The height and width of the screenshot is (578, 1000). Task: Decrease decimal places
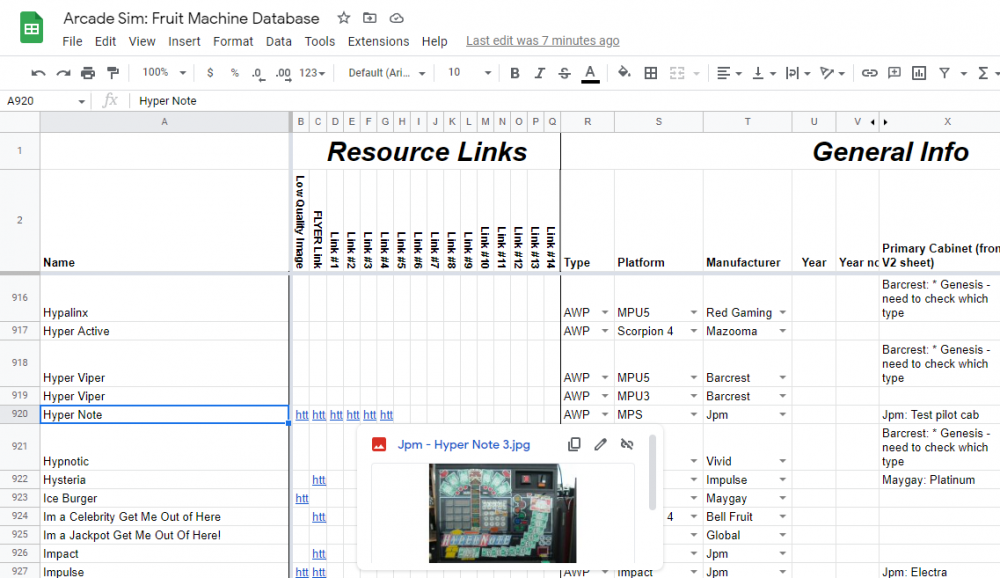pos(257,73)
